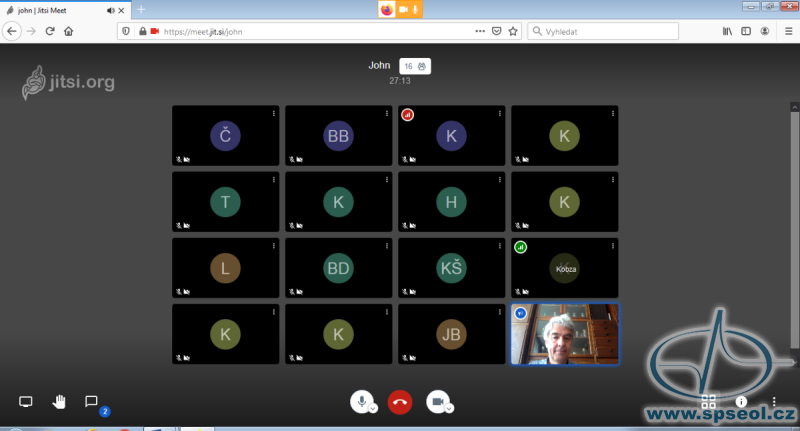800x431 pixels.
Task: Expand video device options next to the camera
Action: click(x=449, y=409)
